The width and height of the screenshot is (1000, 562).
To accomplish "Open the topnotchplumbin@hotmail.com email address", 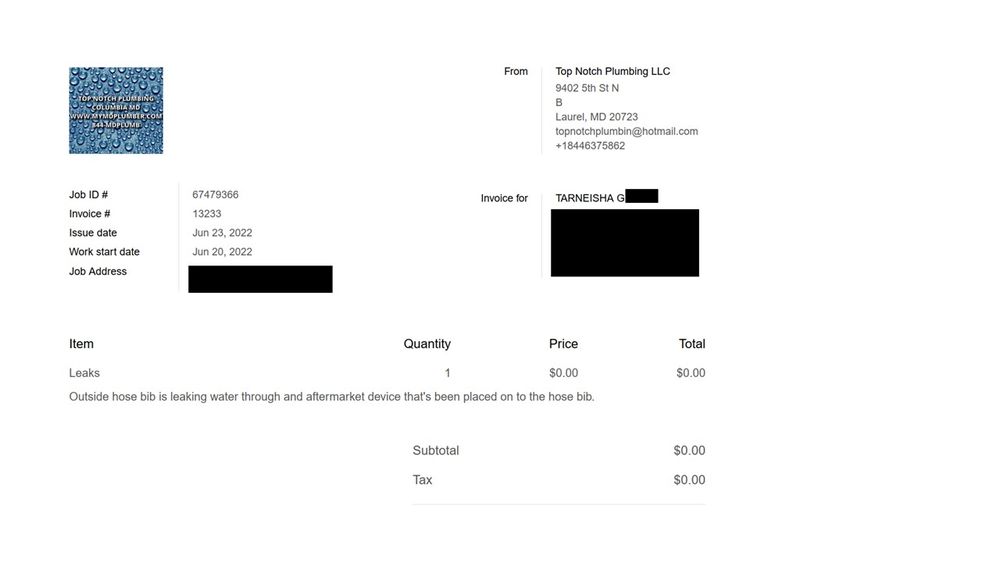I will tap(626, 131).
